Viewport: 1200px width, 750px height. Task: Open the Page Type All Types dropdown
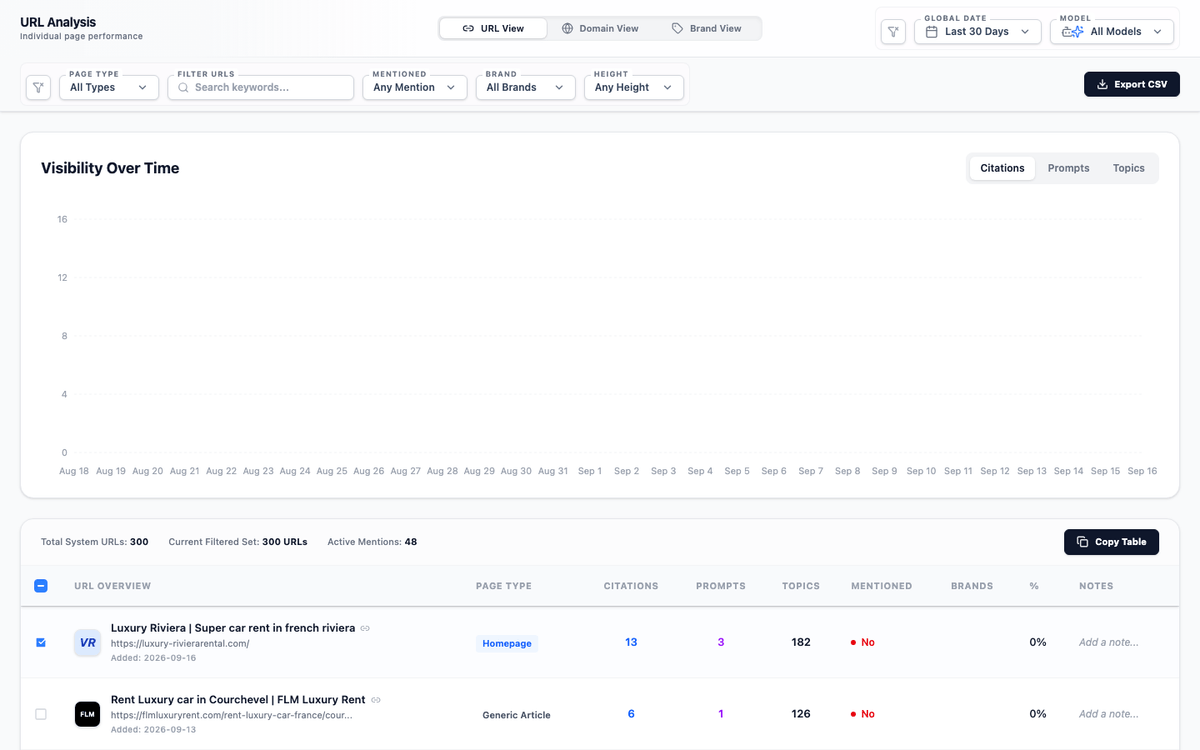[109, 87]
